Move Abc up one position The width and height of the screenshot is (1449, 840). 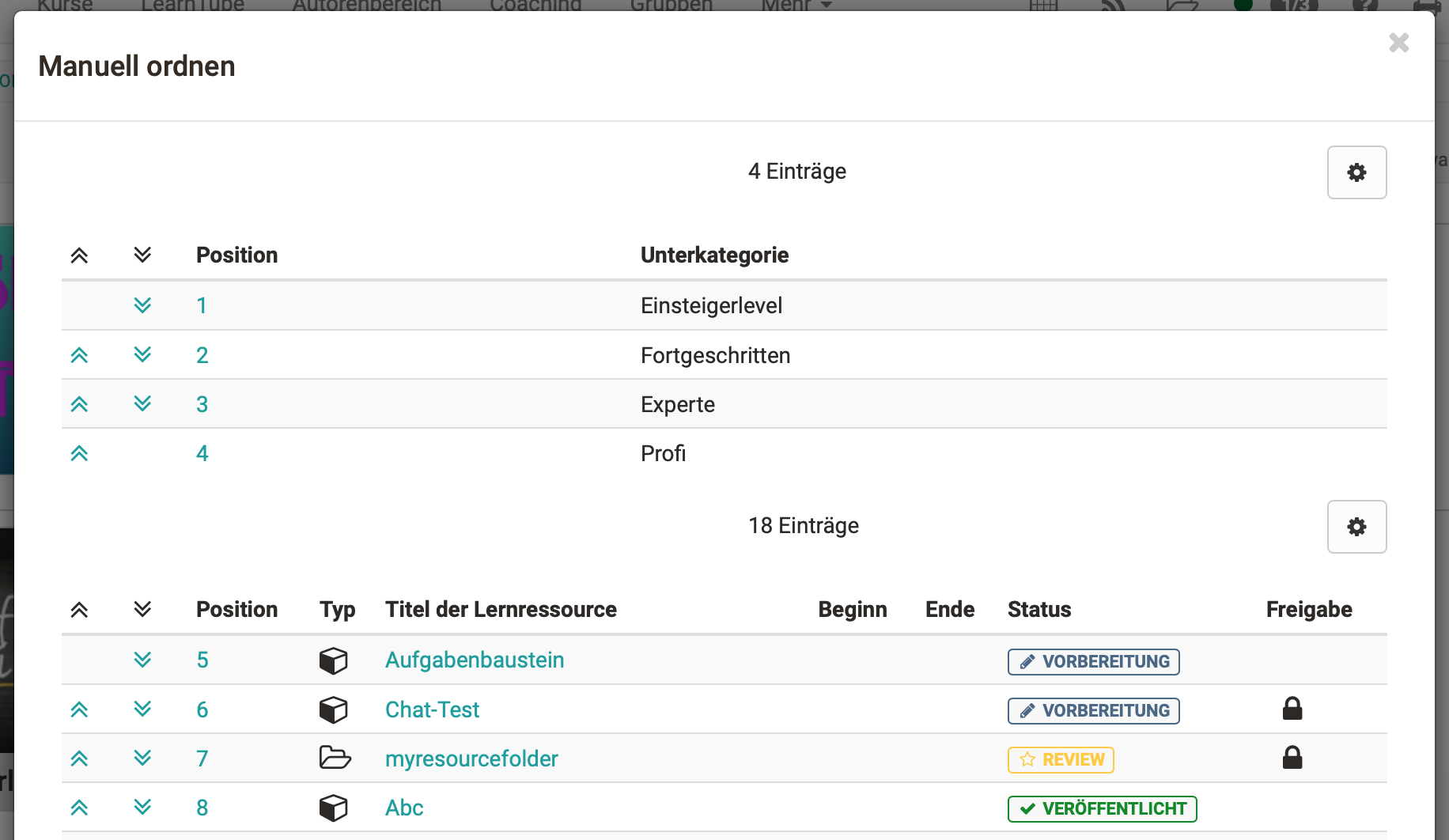coord(79,808)
